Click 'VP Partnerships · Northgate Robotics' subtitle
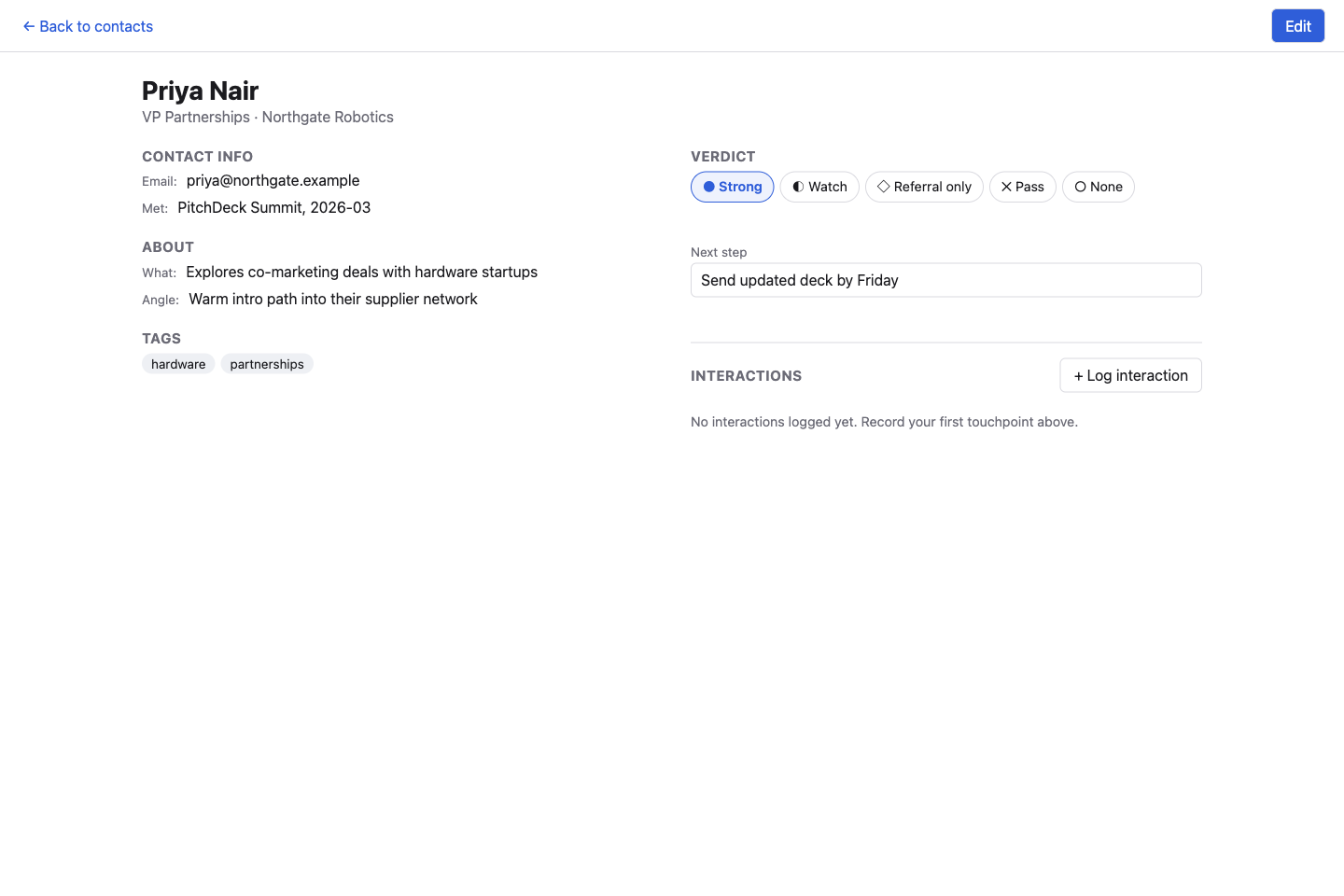Screen dimensions: 1344x896 pos(268,117)
